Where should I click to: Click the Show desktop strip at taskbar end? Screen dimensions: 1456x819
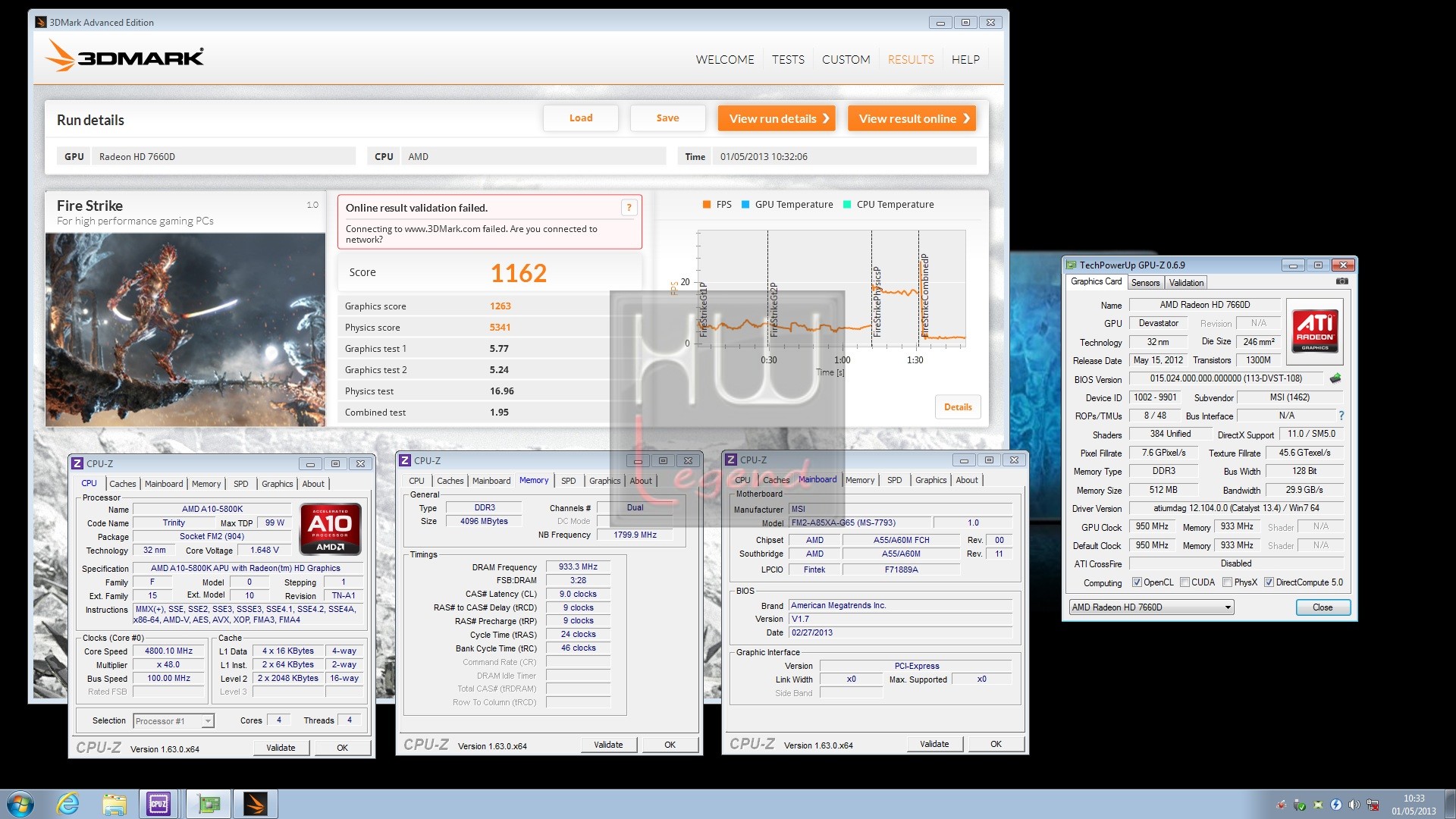(1451, 804)
